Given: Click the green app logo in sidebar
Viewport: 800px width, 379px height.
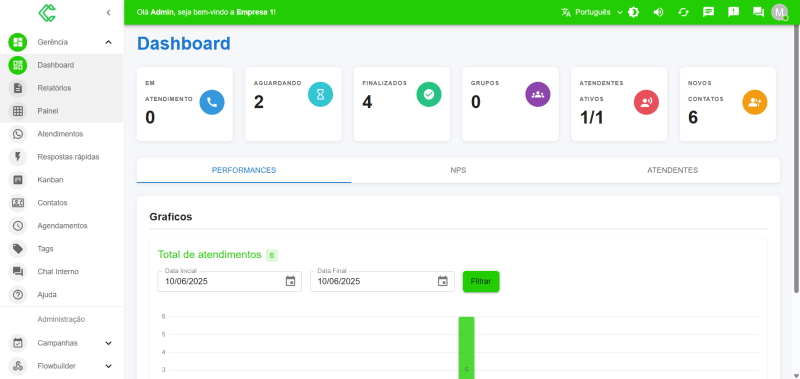Looking at the screenshot, I should (47, 12).
